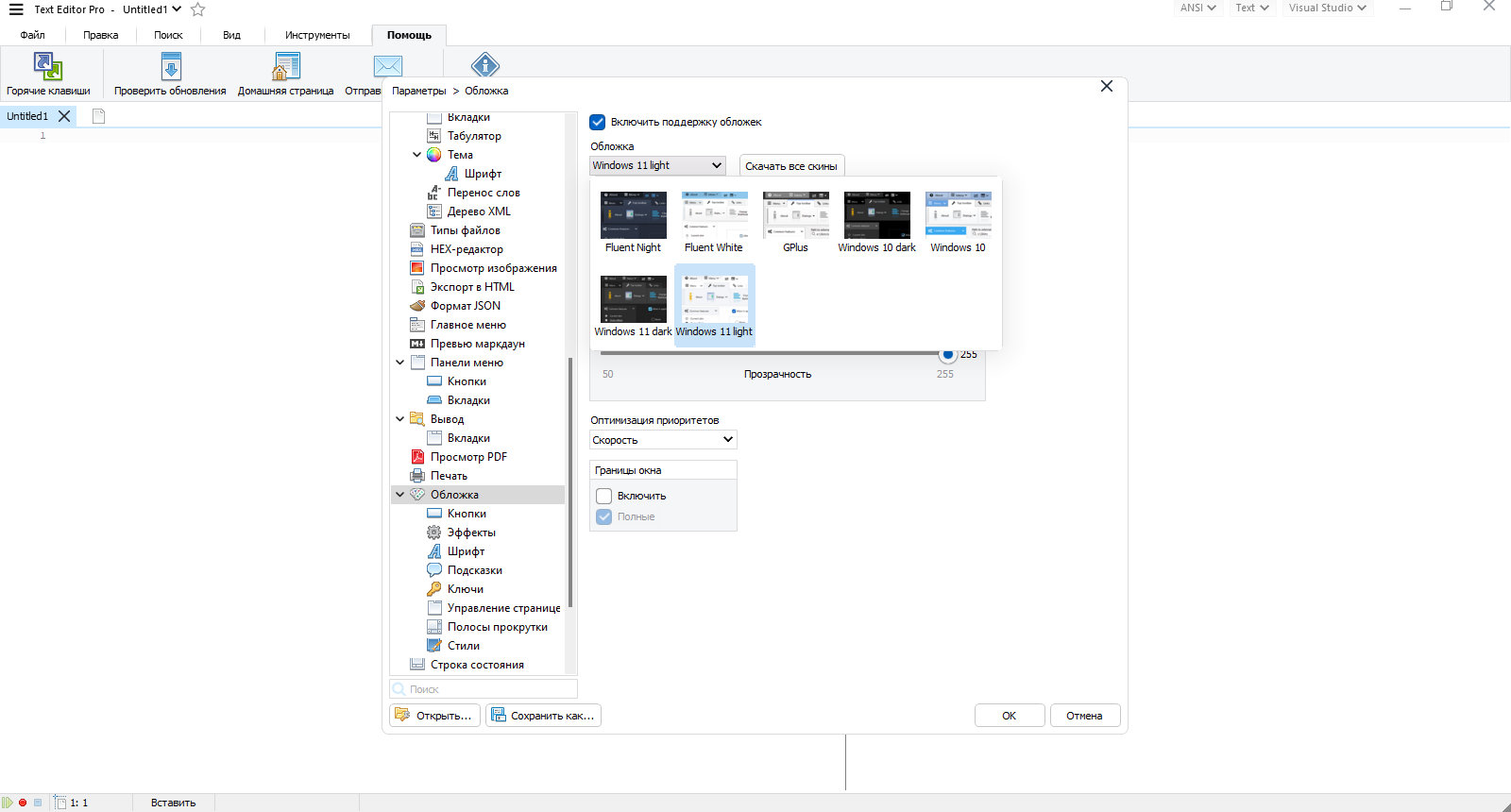Uncheck Включить поддержку обложек checkbox

coord(598,122)
